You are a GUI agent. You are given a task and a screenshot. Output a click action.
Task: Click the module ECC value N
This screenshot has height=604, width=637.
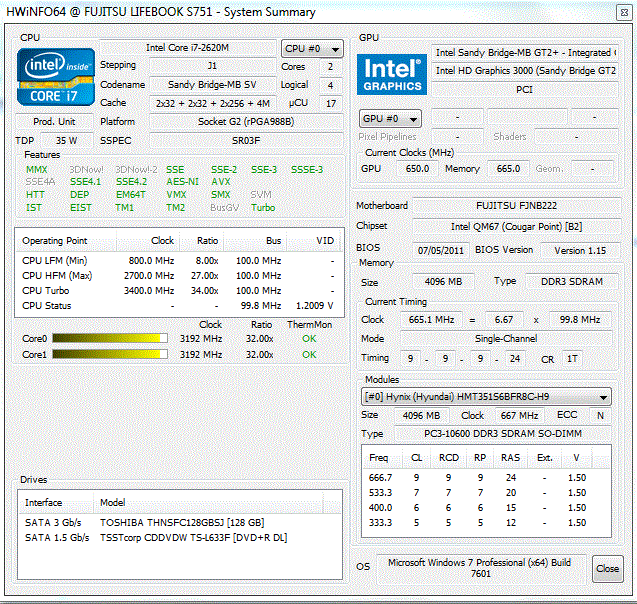(600, 416)
